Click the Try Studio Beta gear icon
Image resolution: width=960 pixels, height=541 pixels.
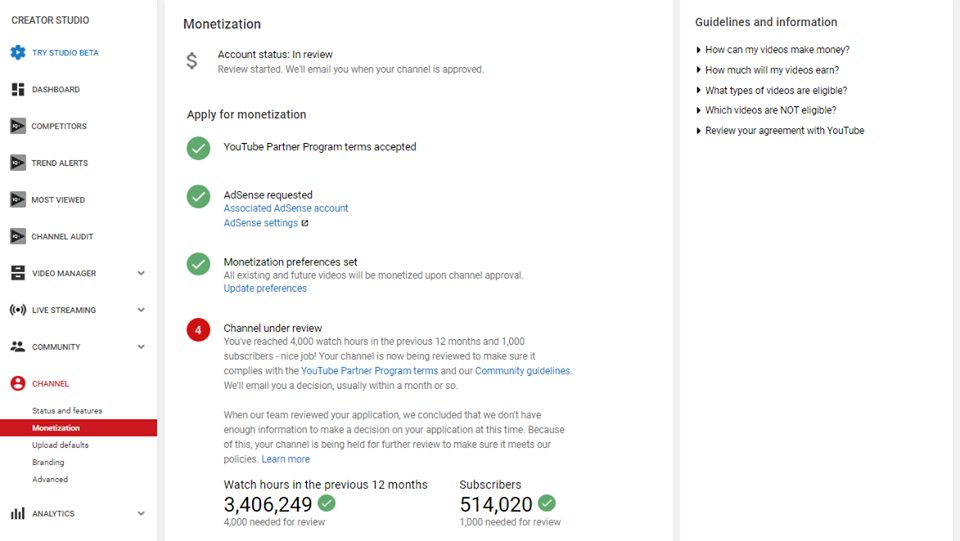pos(18,53)
